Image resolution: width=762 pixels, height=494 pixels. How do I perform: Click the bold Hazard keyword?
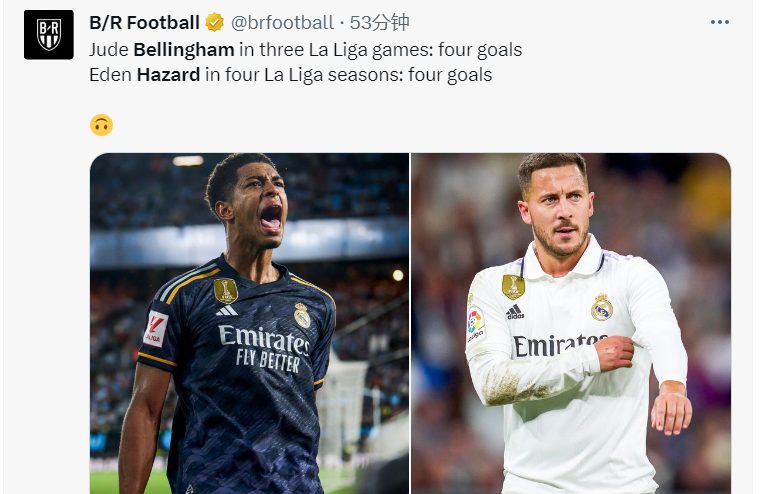pos(168,75)
